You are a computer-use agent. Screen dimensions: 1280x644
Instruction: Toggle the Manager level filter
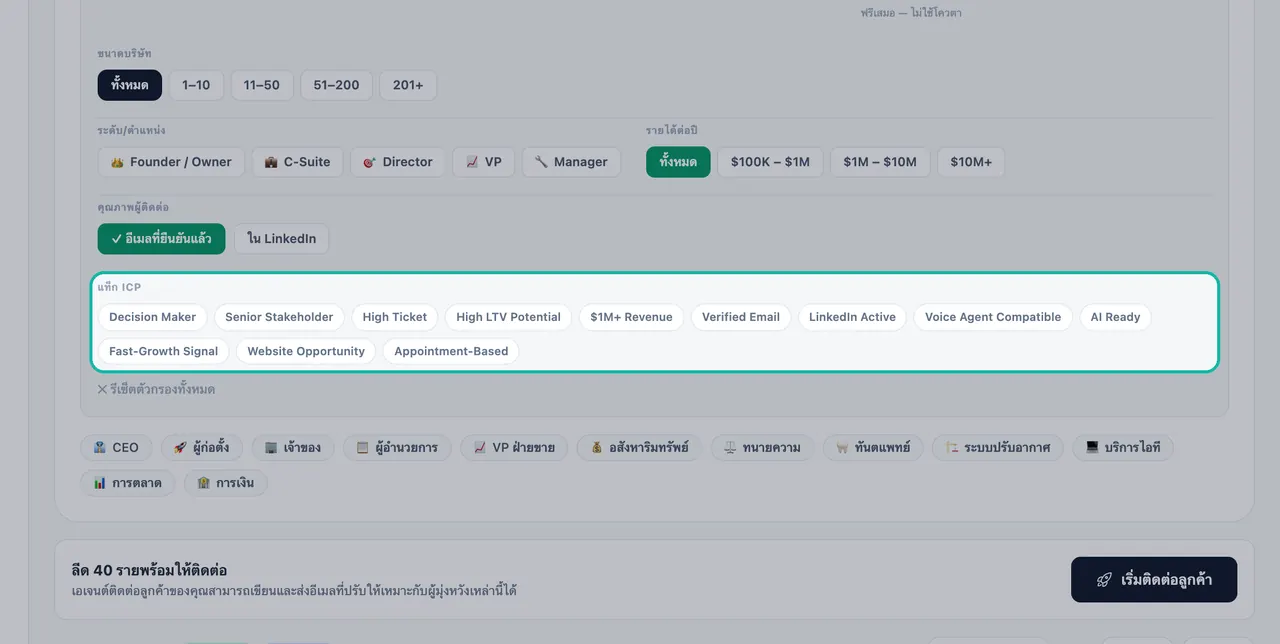pos(571,162)
